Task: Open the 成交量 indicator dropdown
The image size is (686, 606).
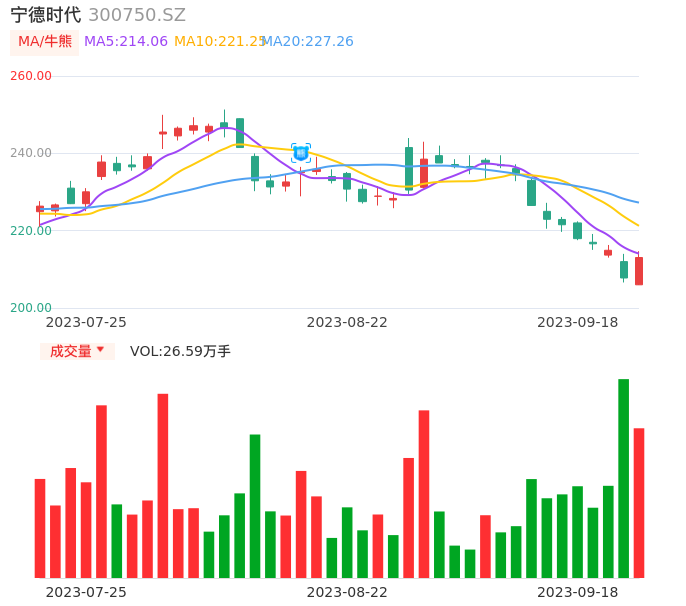Action: (77, 351)
